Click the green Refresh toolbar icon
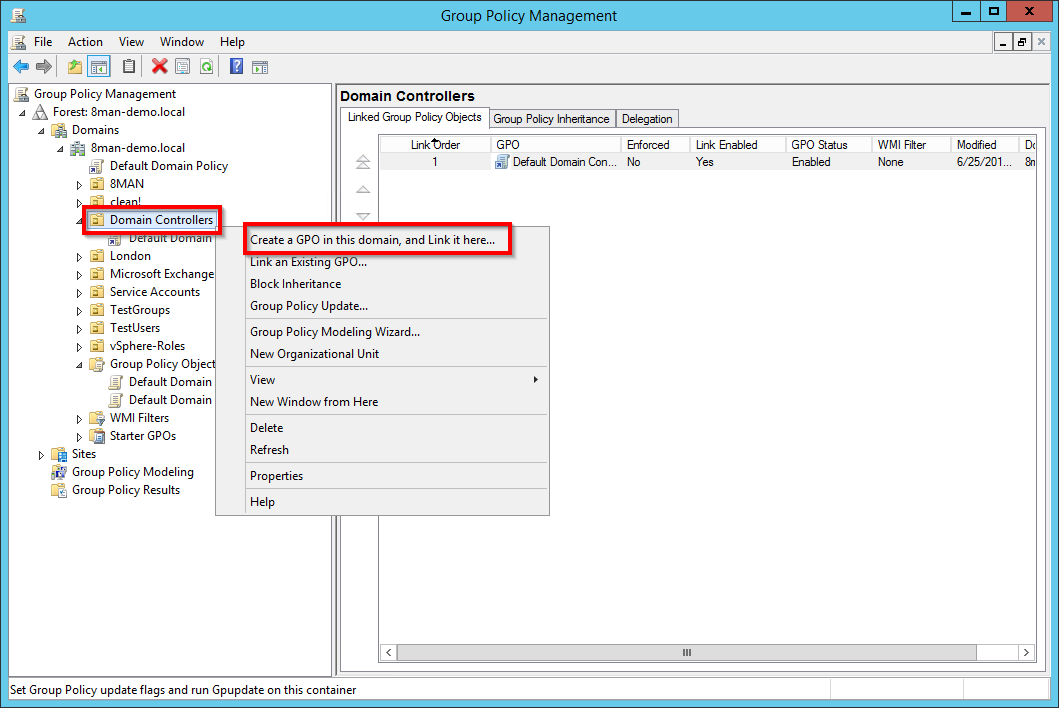1059x708 pixels. [x=206, y=67]
